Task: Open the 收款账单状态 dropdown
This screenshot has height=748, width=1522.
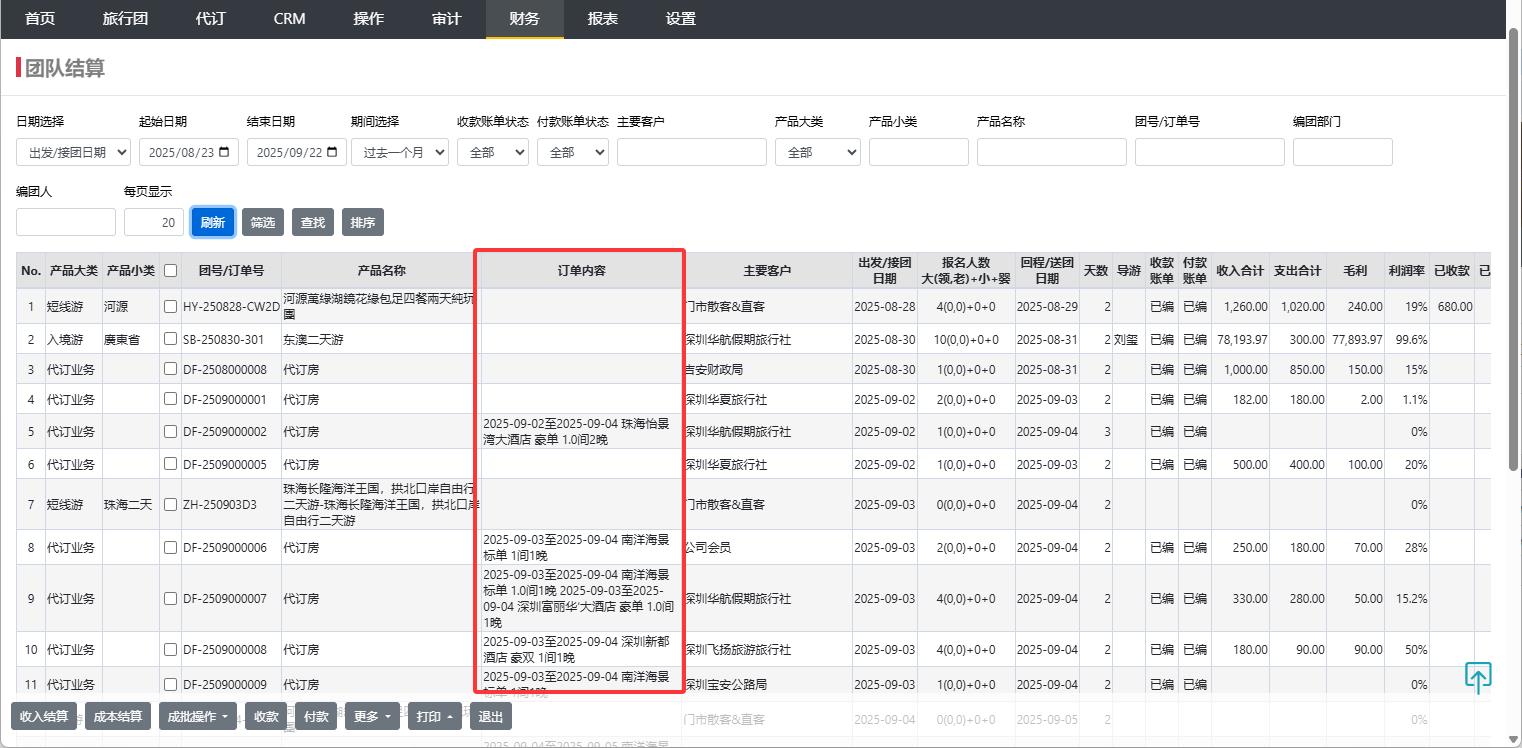Action: (x=493, y=152)
